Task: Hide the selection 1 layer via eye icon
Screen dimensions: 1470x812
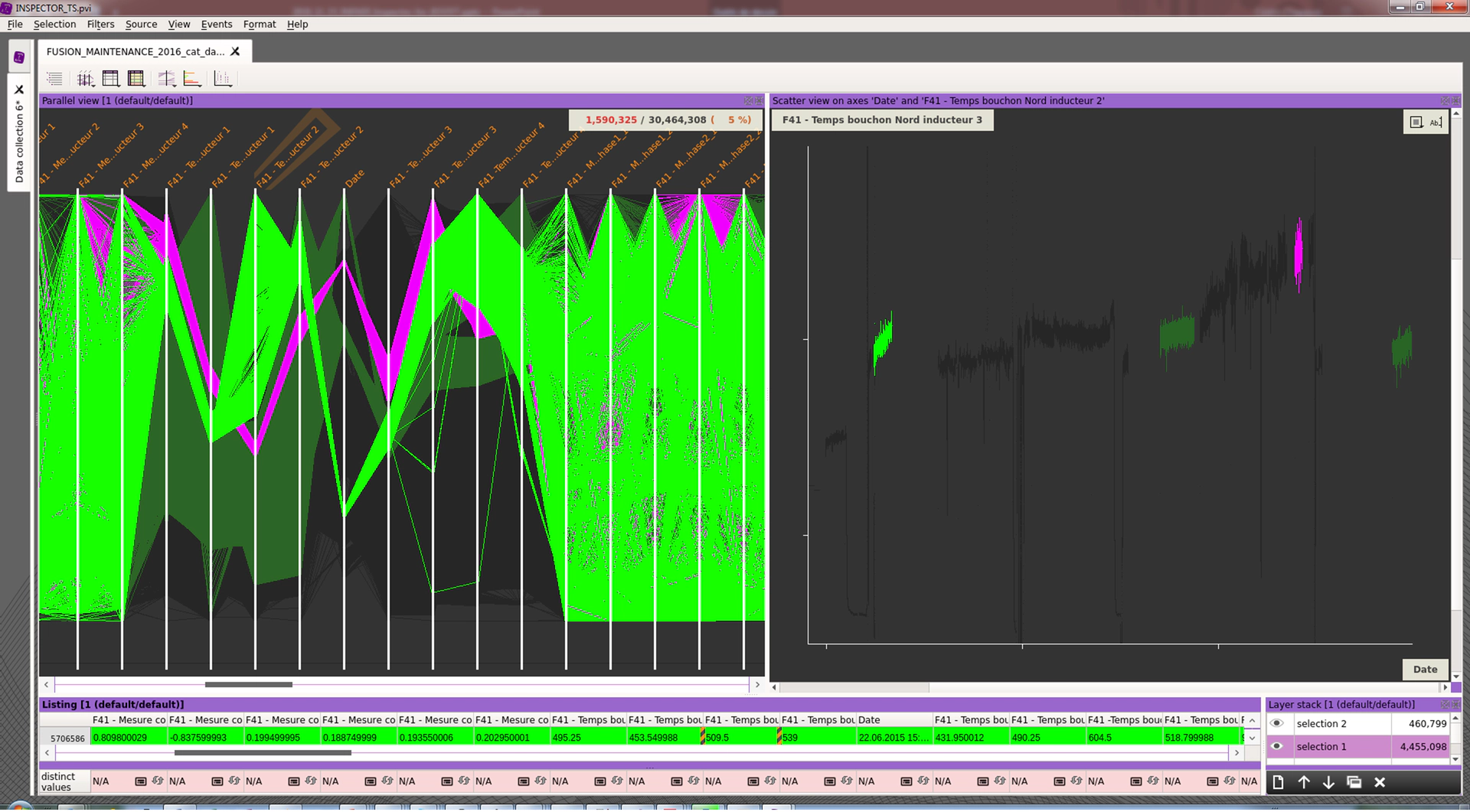Action: pyautogui.click(x=1276, y=747)
